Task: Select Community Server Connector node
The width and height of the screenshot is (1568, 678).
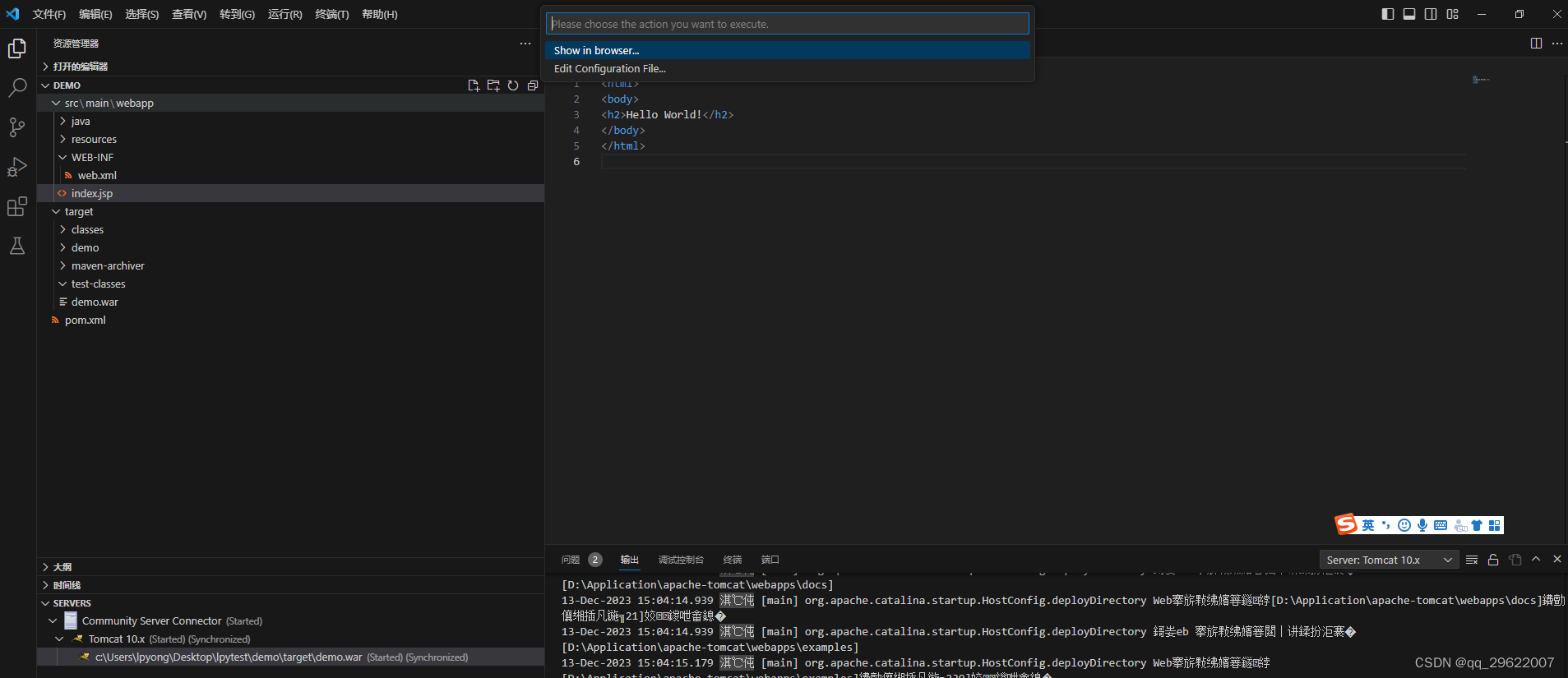Action: click(x=291, y=621)
